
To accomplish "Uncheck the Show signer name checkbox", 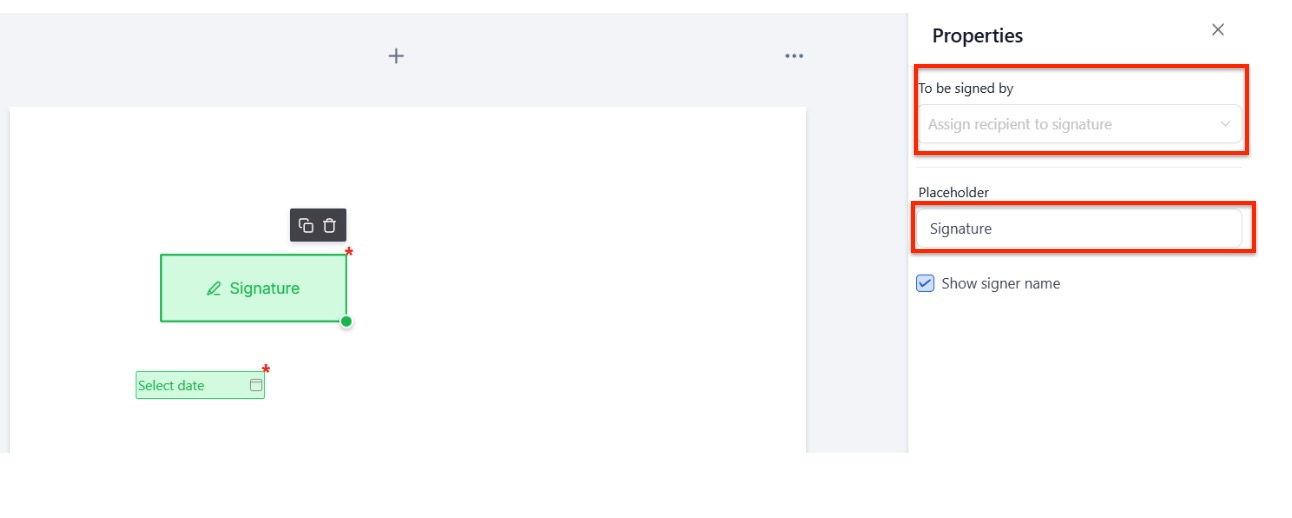I will tap(925, 283).
